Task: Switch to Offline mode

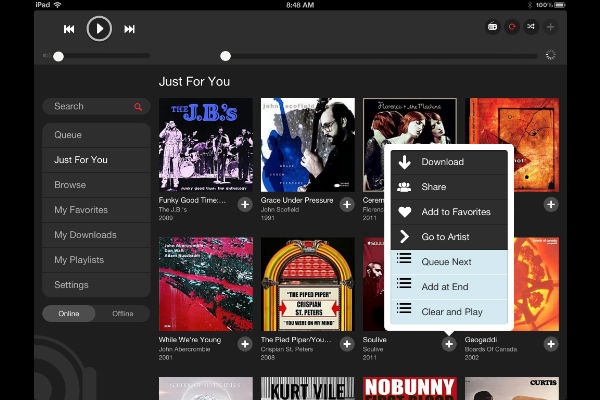Action: [122, 313]
